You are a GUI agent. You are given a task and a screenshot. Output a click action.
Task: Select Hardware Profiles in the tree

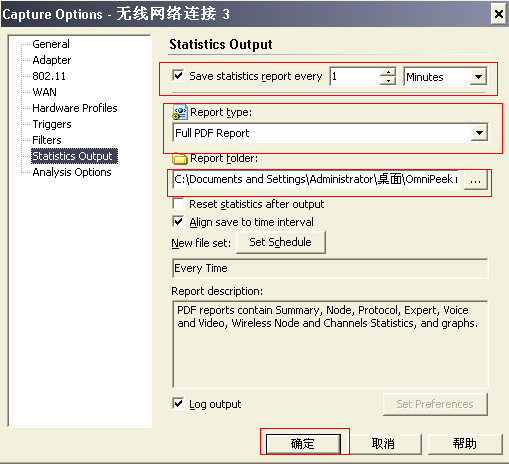[x=75, y=108]
